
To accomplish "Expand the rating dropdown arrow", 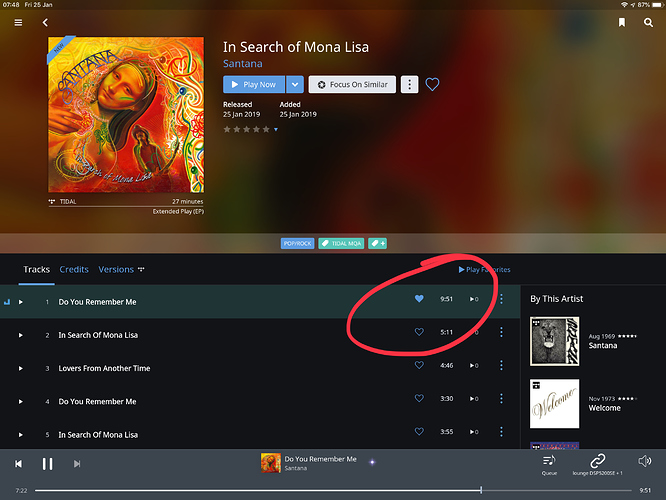I will pos(276,130).
